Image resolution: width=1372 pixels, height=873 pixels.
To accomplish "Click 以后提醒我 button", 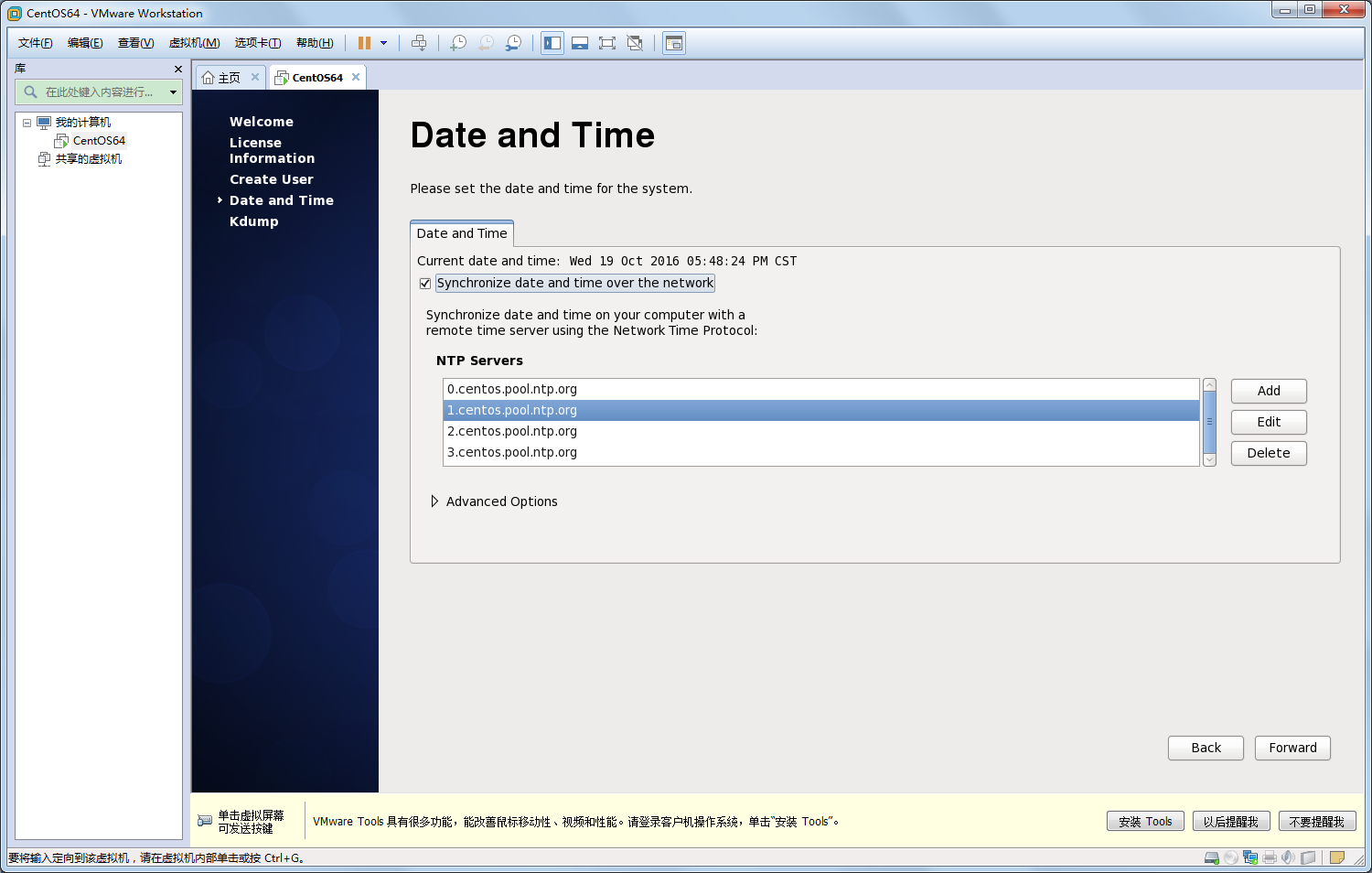I will pos(1231,822).
